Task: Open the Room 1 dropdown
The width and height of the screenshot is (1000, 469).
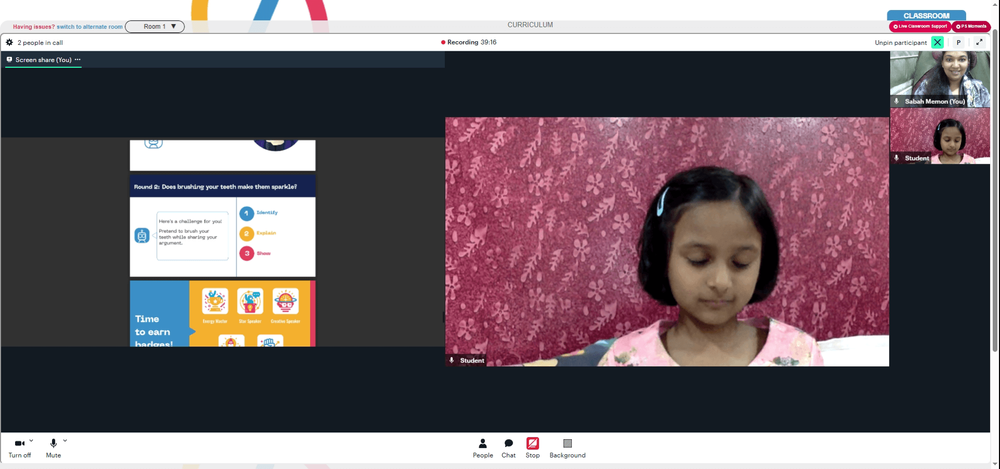Action: coord(155,26)
